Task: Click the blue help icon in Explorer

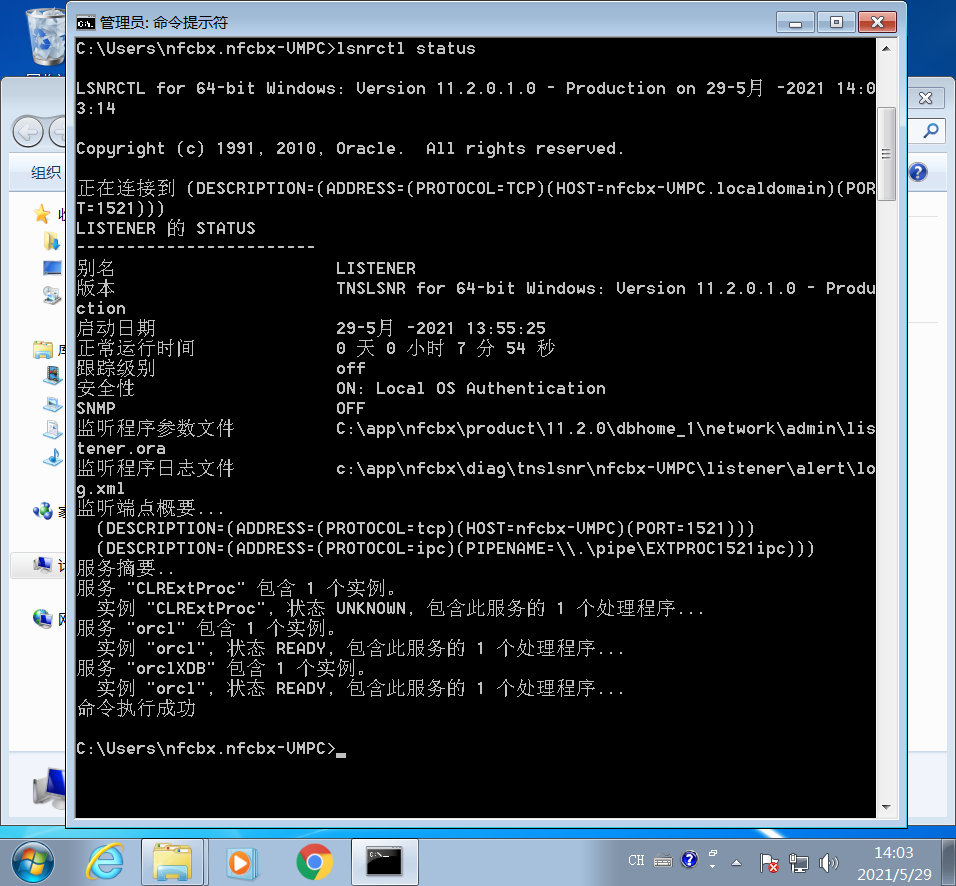Action: 918,171
